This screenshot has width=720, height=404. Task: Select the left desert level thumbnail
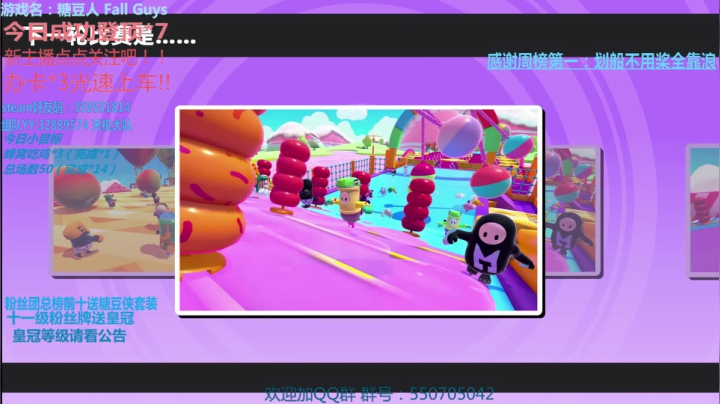(112, 212)
